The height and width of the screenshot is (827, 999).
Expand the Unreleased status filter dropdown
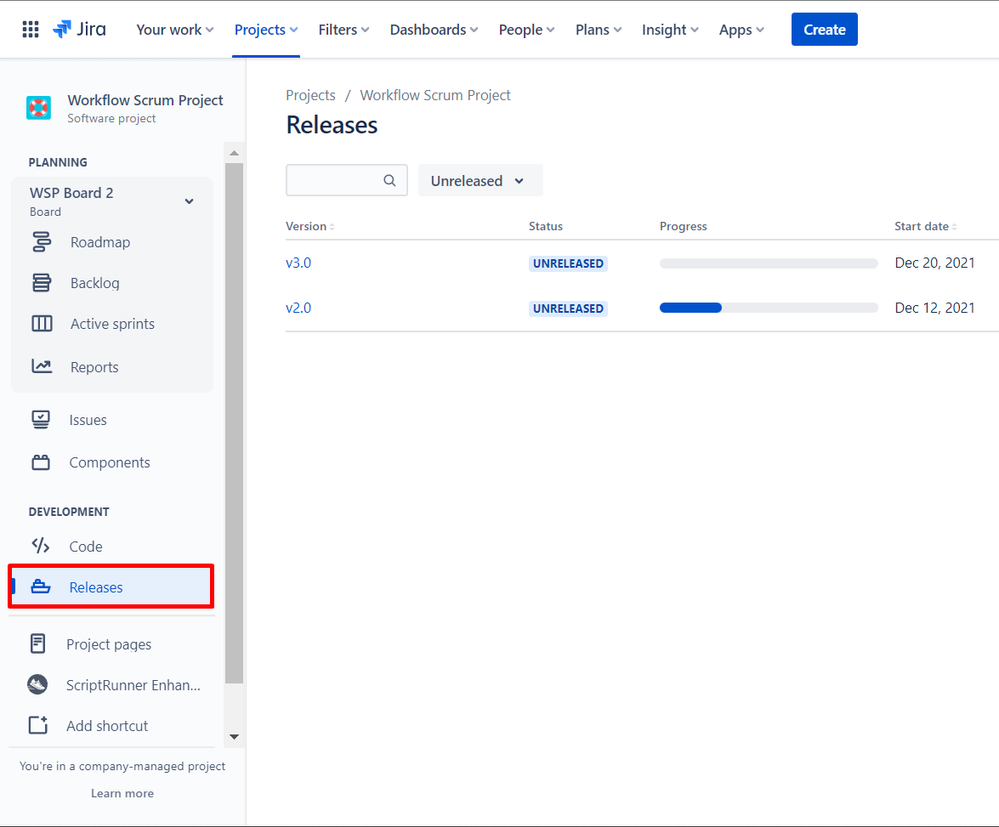tap(480, 180)
